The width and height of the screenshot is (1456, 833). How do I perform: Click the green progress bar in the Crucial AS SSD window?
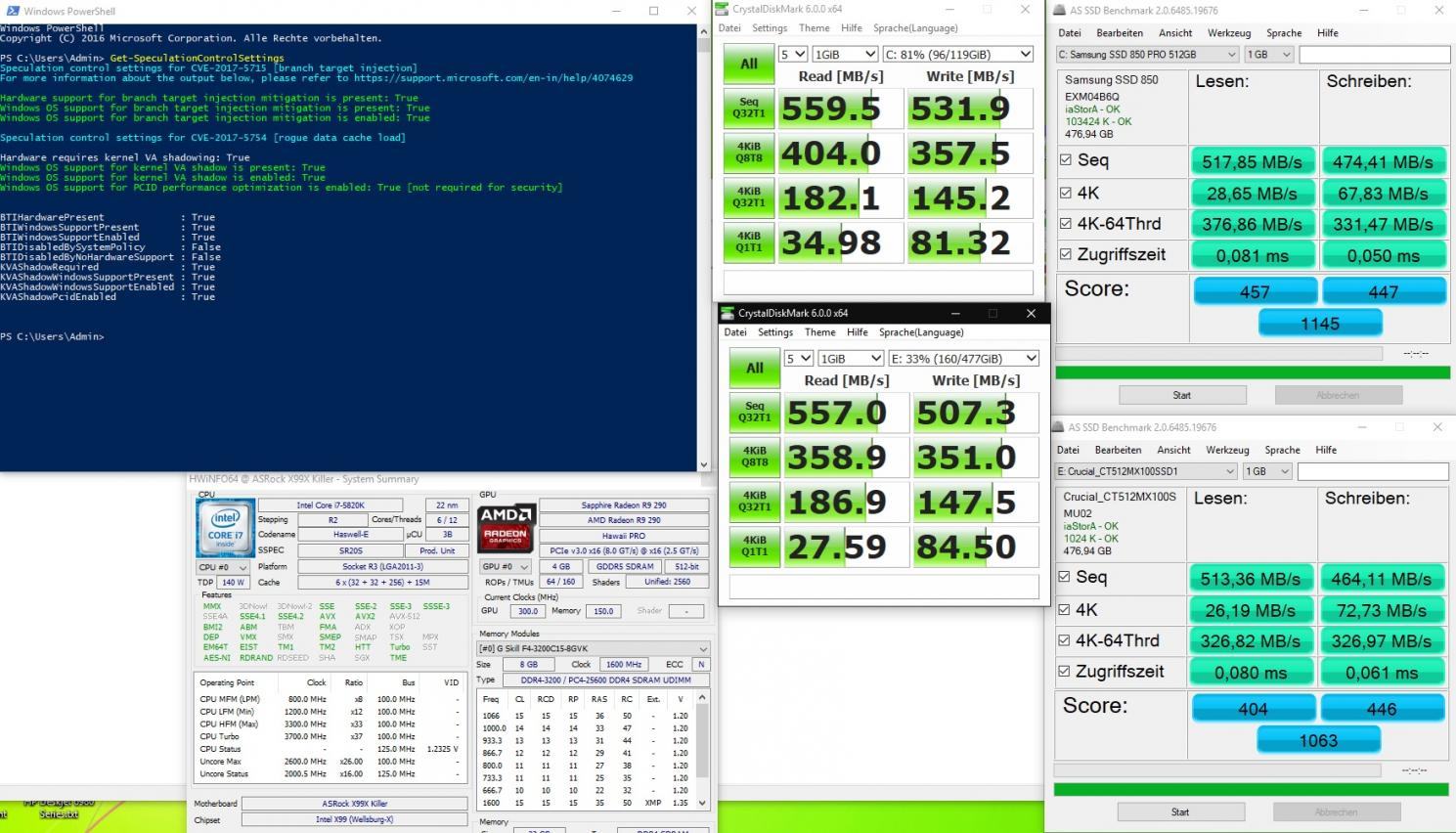pos(1251,789)
